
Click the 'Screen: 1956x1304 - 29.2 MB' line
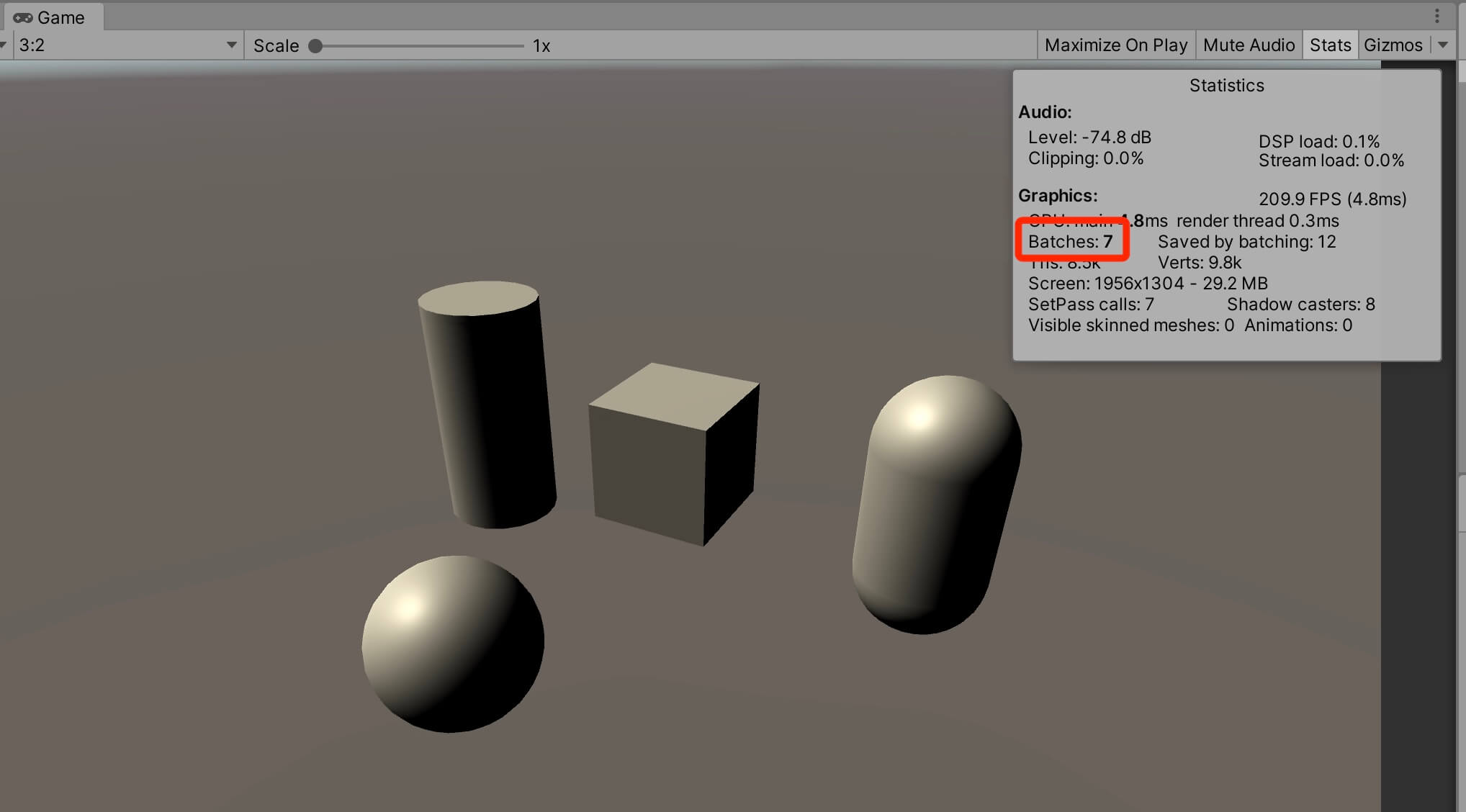coord(1148,284)
